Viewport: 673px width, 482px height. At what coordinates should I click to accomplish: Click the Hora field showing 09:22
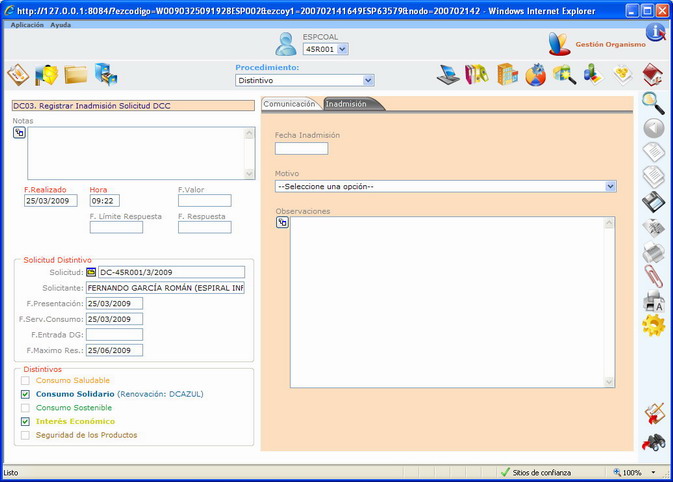click(x=105, y=200)
